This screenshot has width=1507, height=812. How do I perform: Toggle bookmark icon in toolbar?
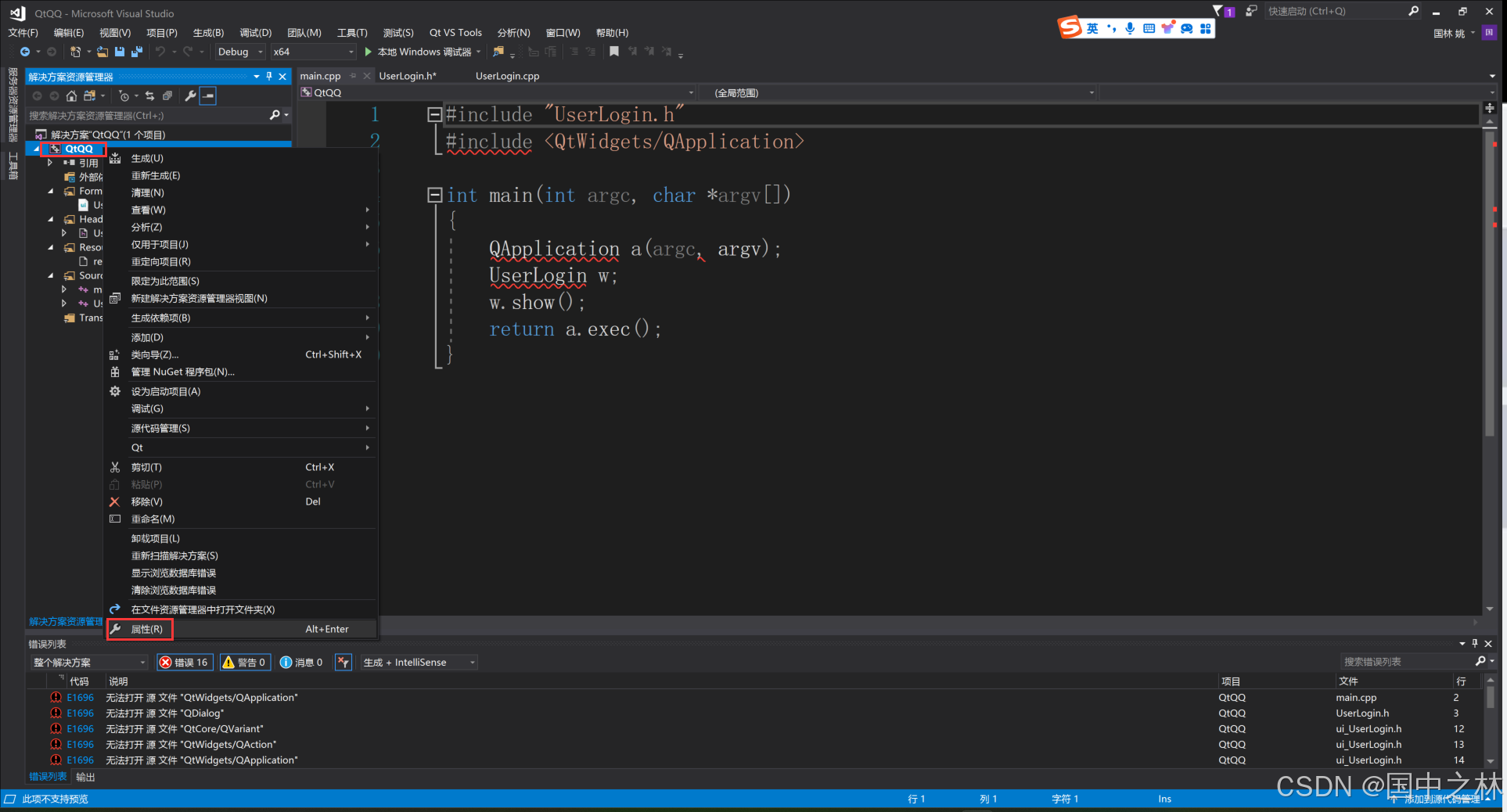click(x=614, y=52)
